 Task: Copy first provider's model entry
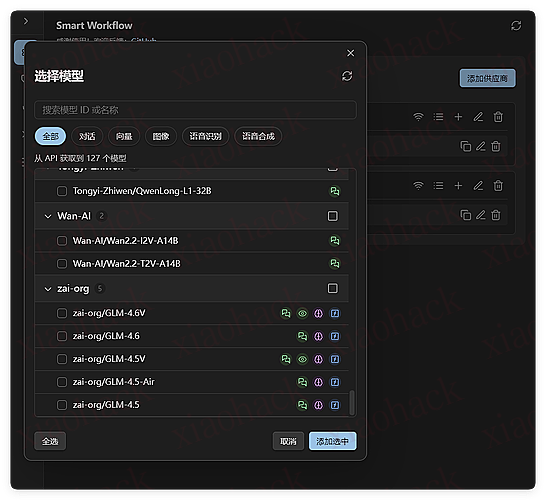click(x=466, y=146)
